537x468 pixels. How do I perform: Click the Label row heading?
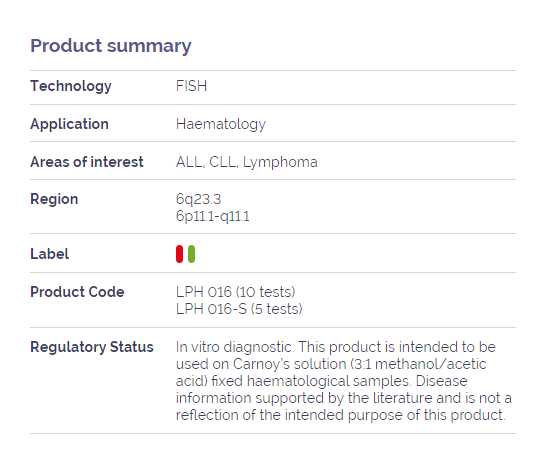tap(50, 254)
